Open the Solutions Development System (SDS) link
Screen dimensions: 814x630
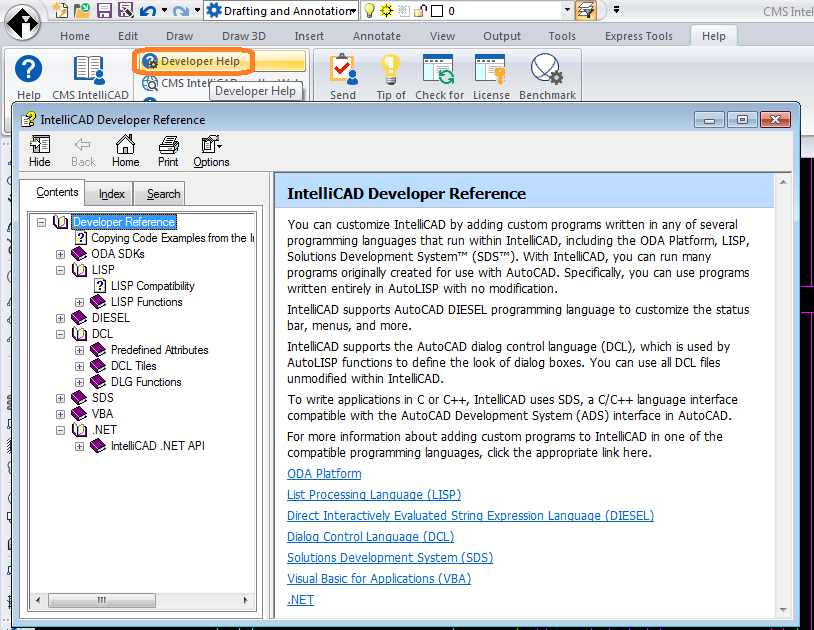click(x=390, y=558)
